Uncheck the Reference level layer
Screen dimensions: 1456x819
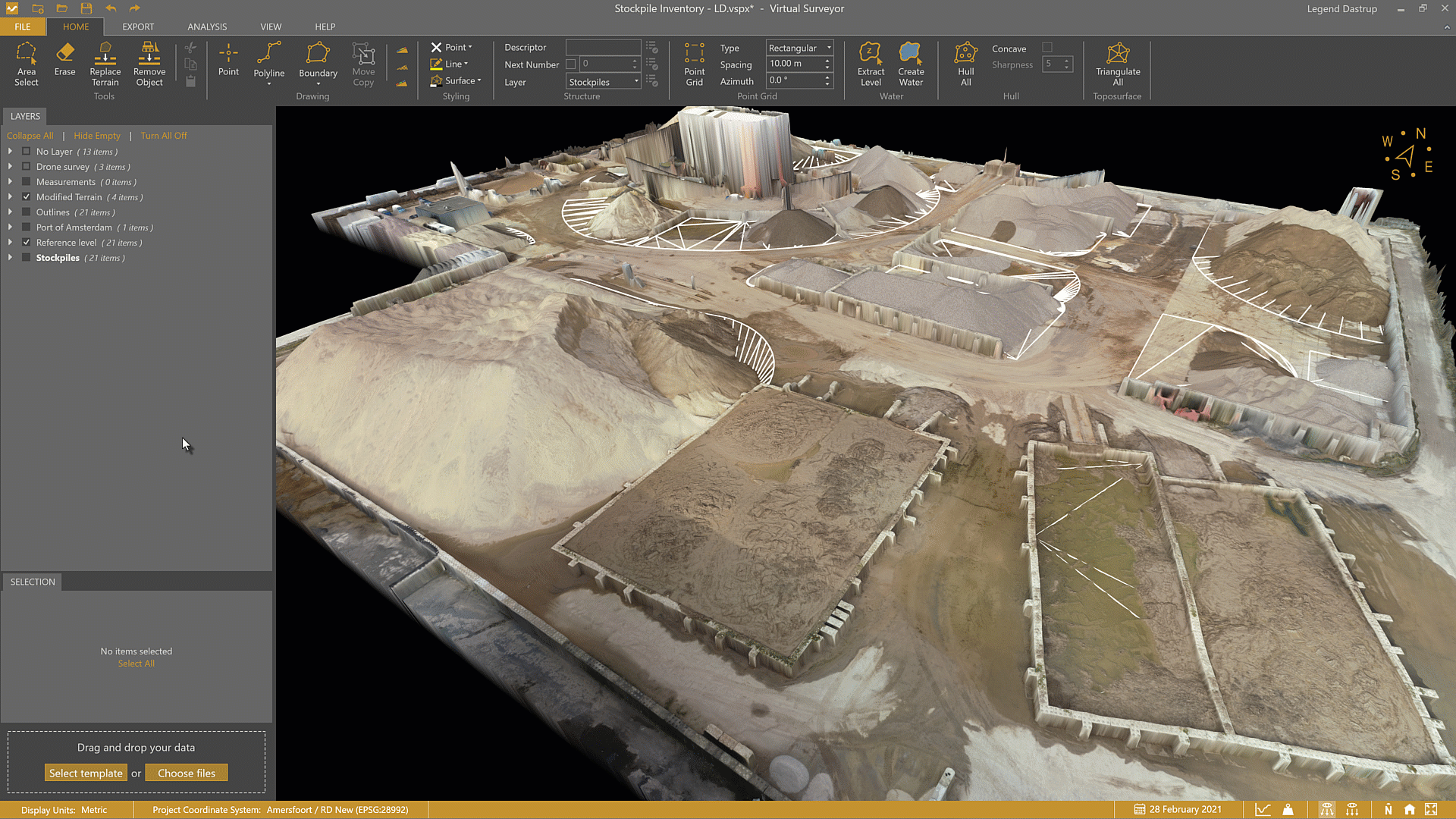(x=27, y=242)
